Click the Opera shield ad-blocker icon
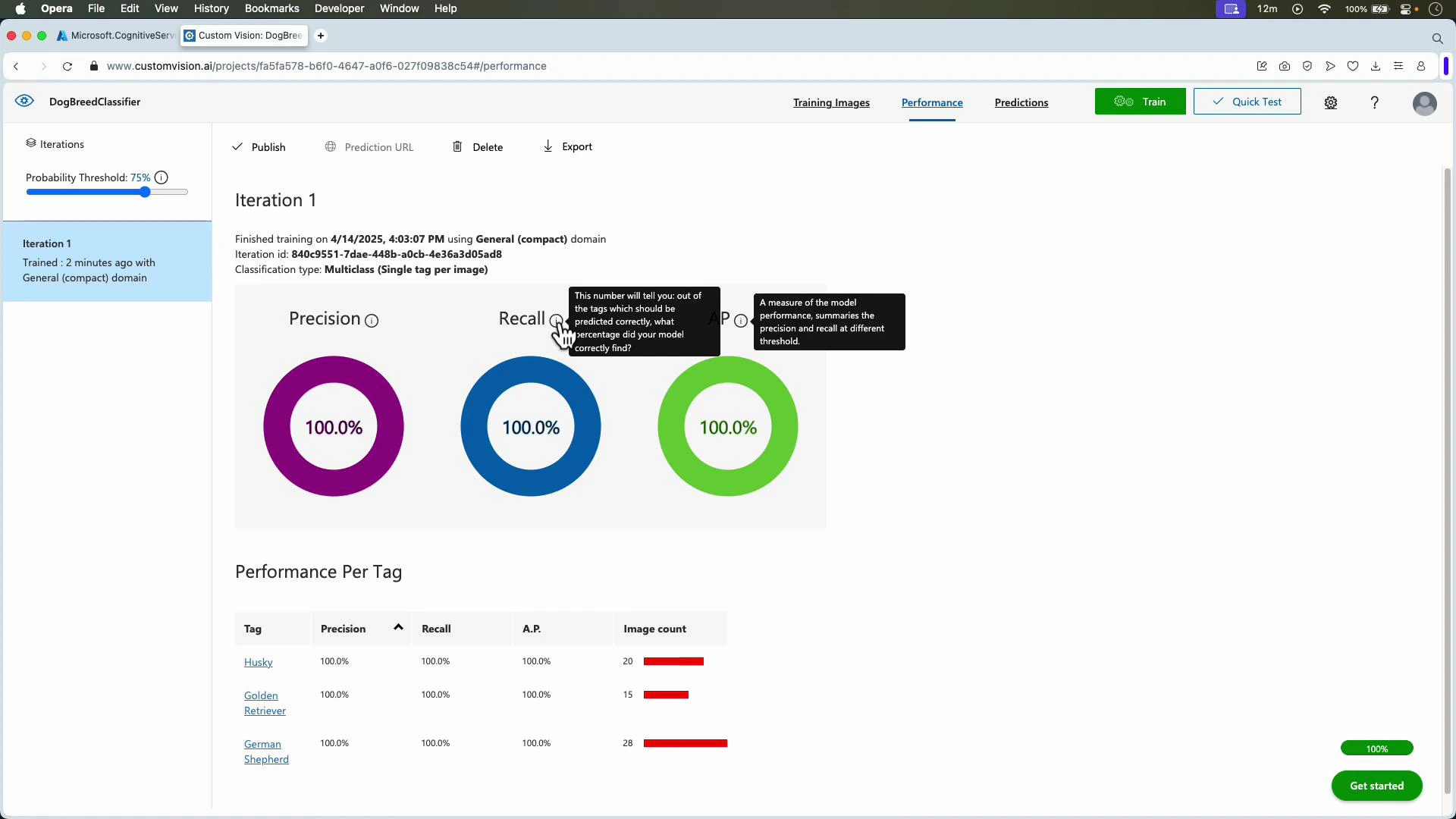1456x819 pixels. (1307, 66)
